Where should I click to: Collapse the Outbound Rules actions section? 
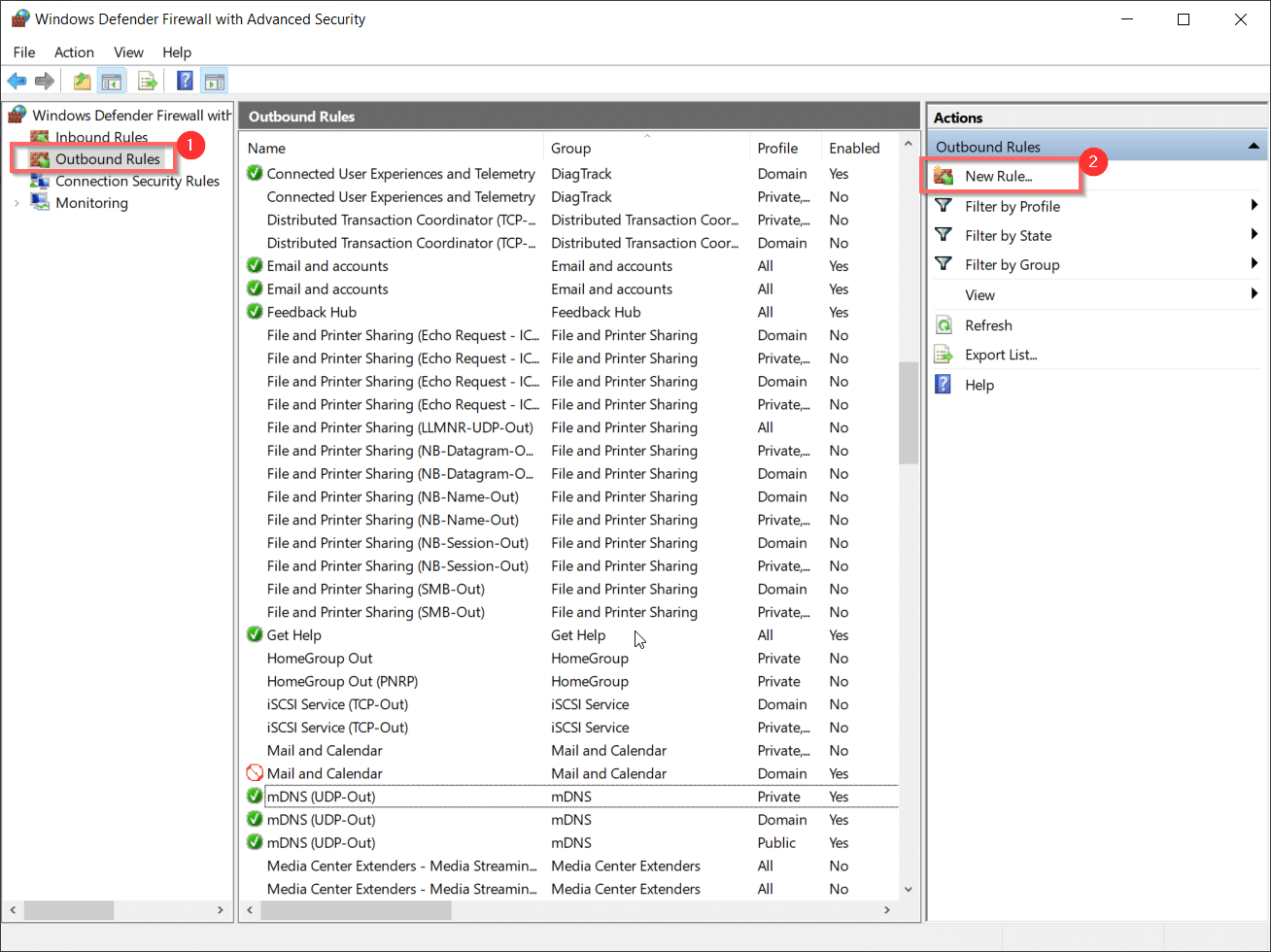[1253, 147]
